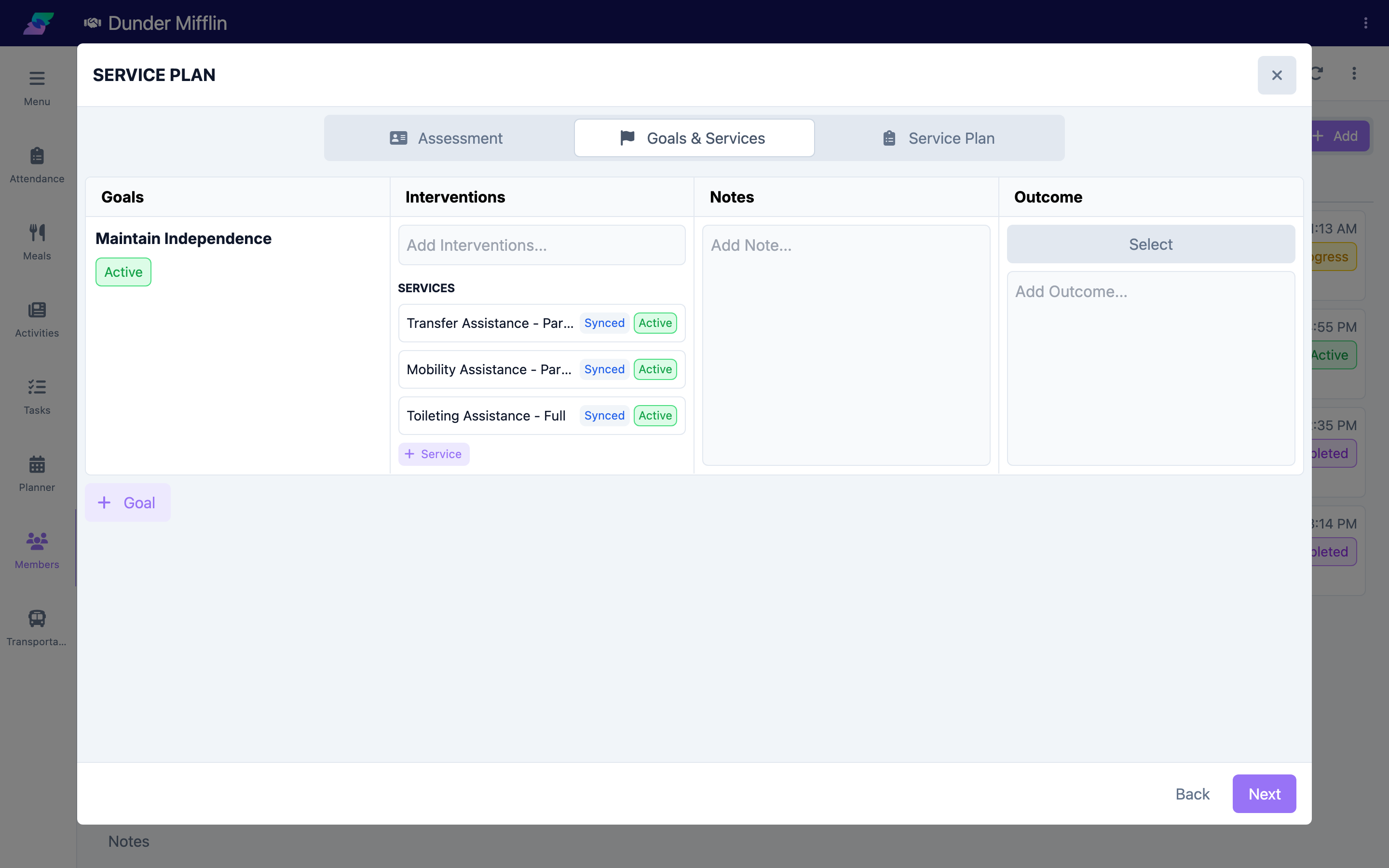
Task: Click the Add button behind the dialog
Action: (x=1340, y=136)
